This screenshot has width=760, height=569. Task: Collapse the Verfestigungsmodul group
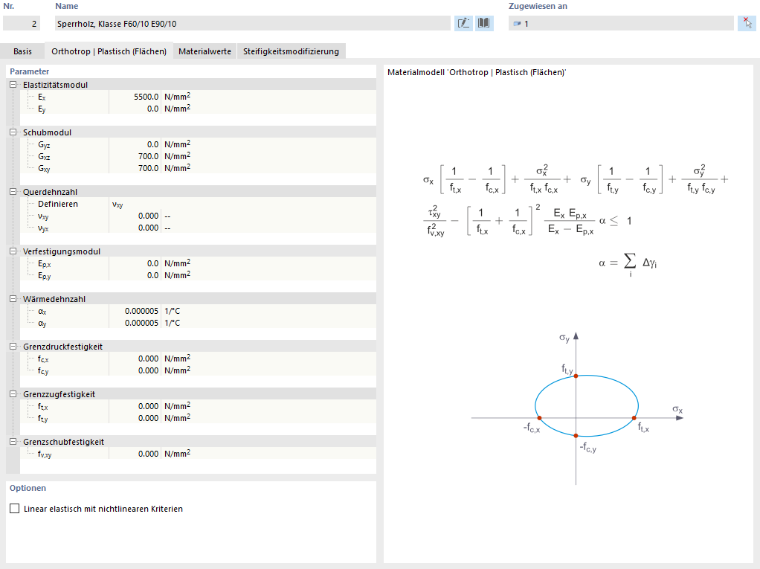(13, 252)
